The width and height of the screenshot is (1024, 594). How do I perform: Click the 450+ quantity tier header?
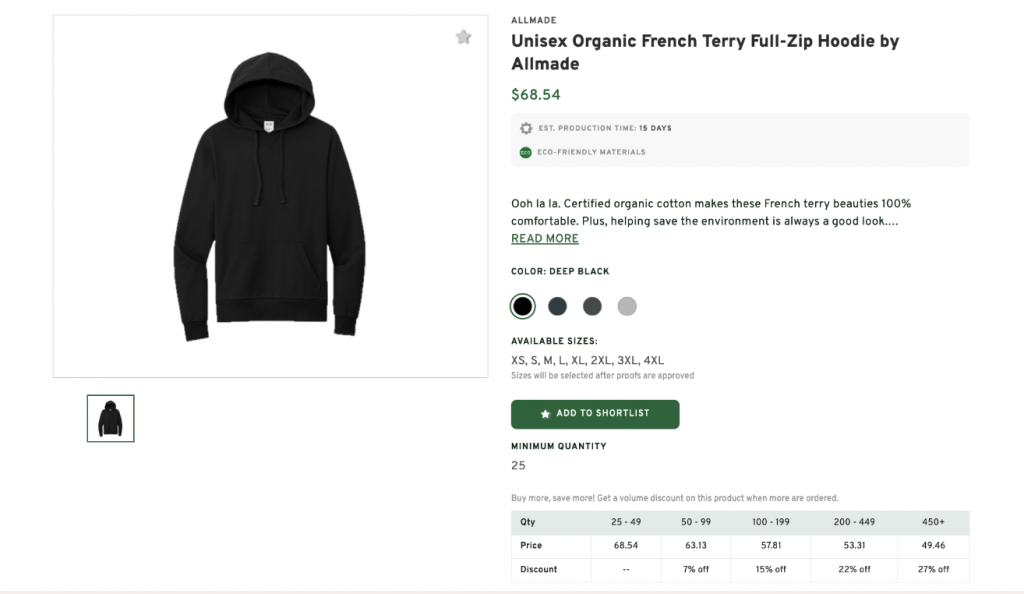pyautogui.click(x=933, y=522)
